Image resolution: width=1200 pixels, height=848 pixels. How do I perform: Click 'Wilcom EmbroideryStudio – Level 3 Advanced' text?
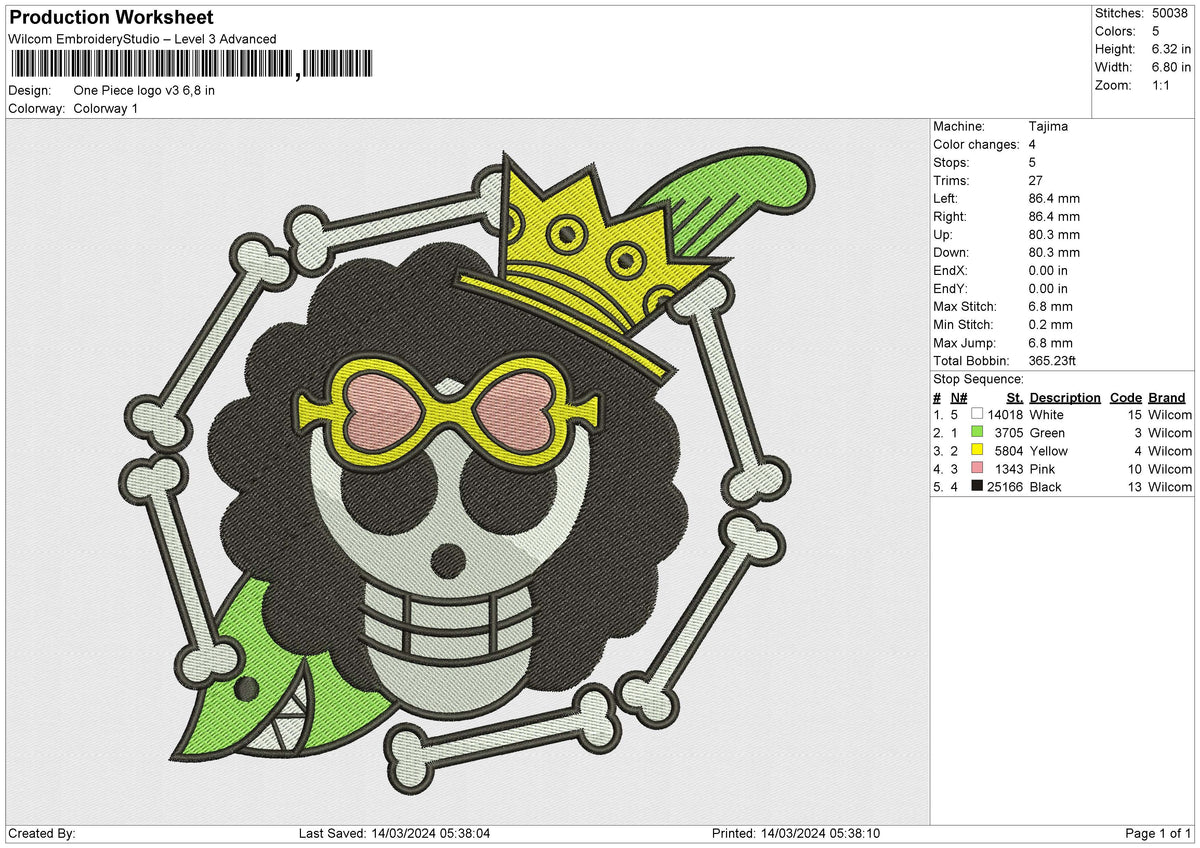[142, 39]
